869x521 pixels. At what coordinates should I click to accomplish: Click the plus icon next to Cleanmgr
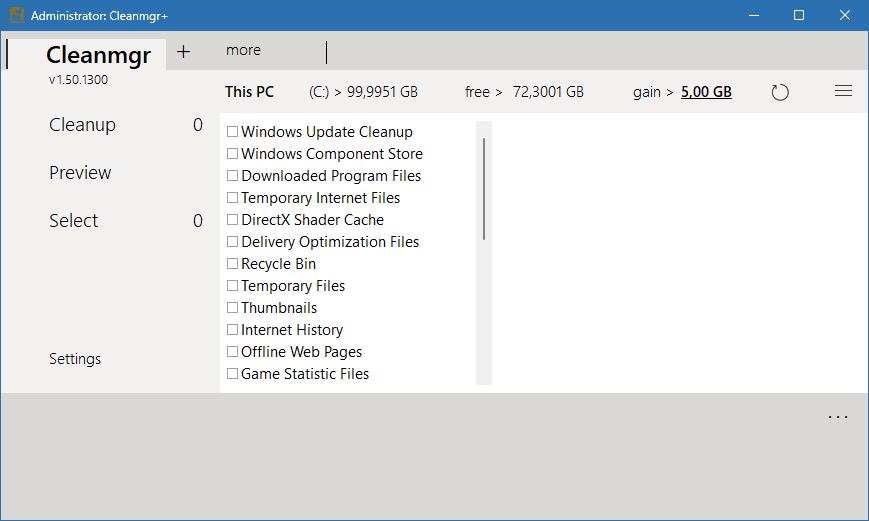183,52
